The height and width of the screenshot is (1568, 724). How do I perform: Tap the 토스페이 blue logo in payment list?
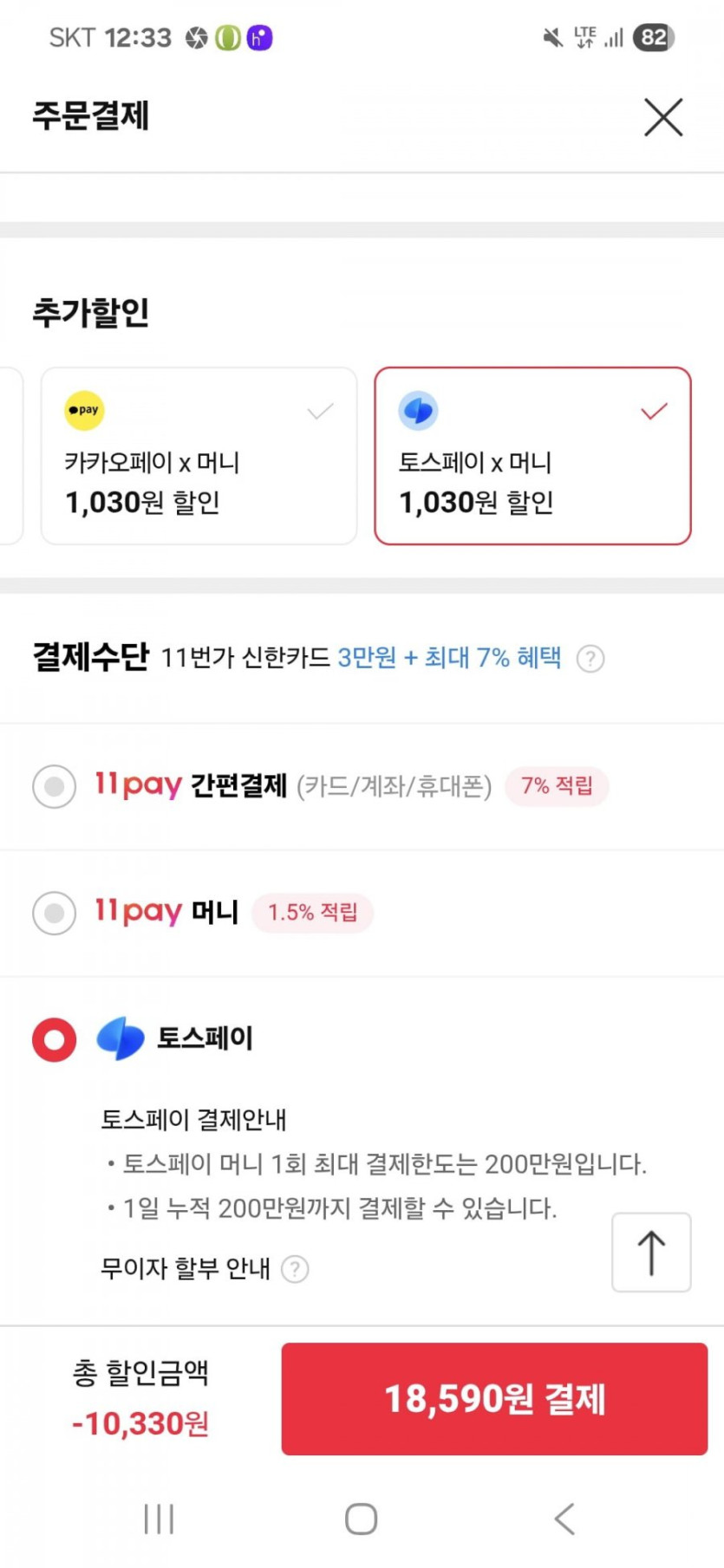(121, 1038)
